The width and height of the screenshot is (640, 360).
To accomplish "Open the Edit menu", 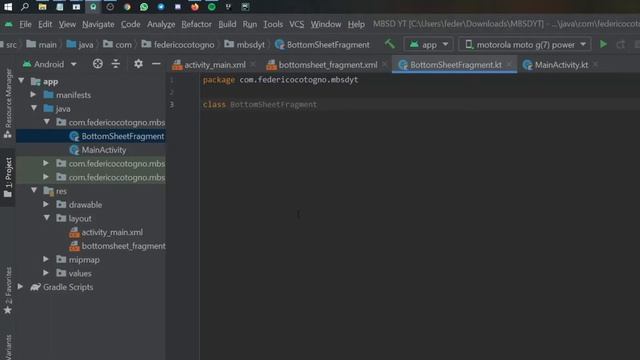I will [x=45, y=24].
